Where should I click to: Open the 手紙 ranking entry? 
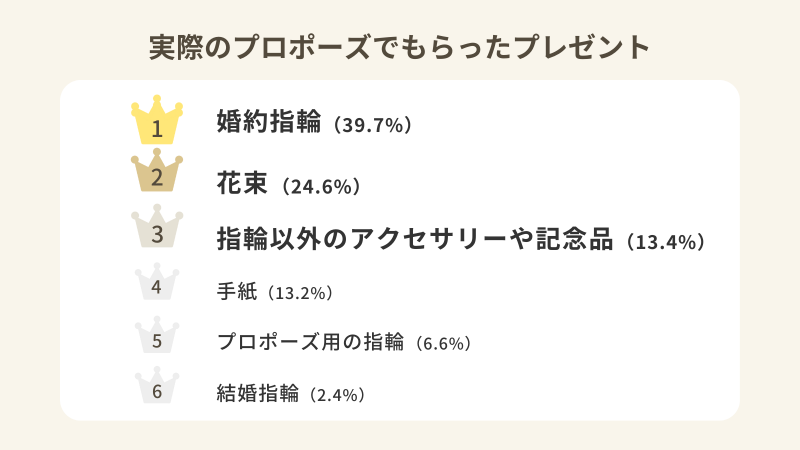238,292
